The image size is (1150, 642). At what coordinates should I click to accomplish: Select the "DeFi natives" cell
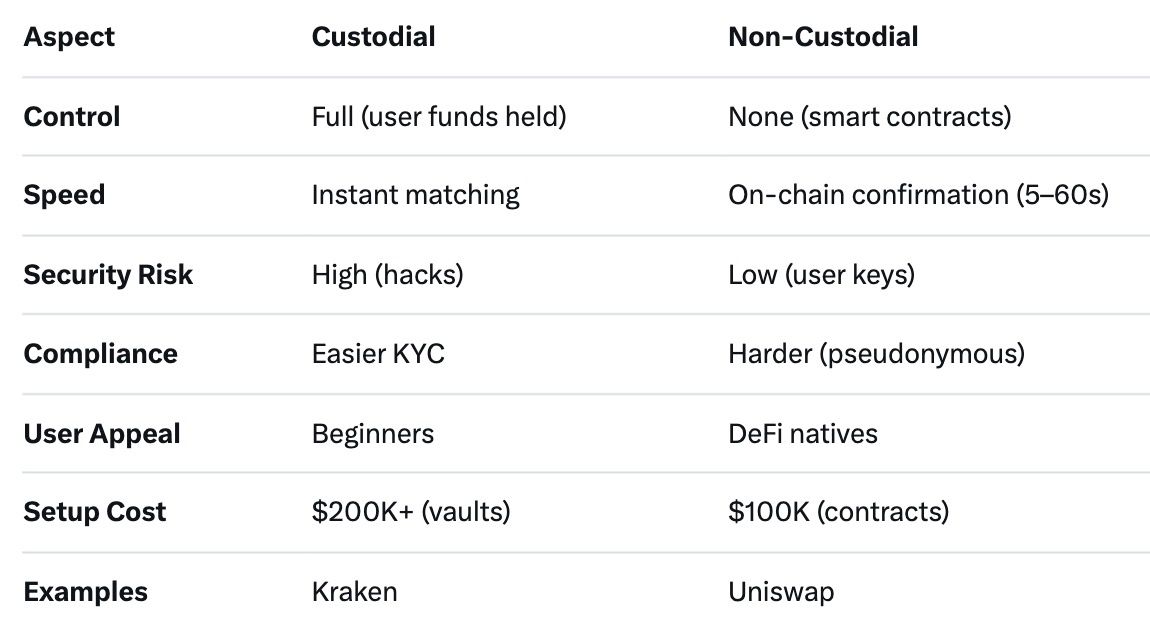(x=803, y=434)
